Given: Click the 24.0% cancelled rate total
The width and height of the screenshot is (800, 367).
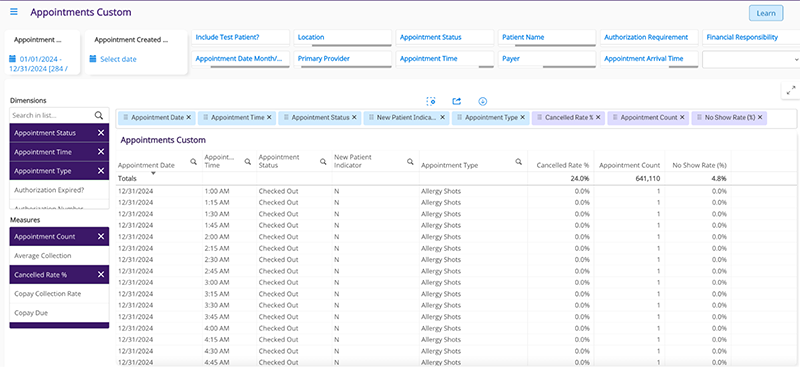Looking at the screenshot, I should click(581, 179).
